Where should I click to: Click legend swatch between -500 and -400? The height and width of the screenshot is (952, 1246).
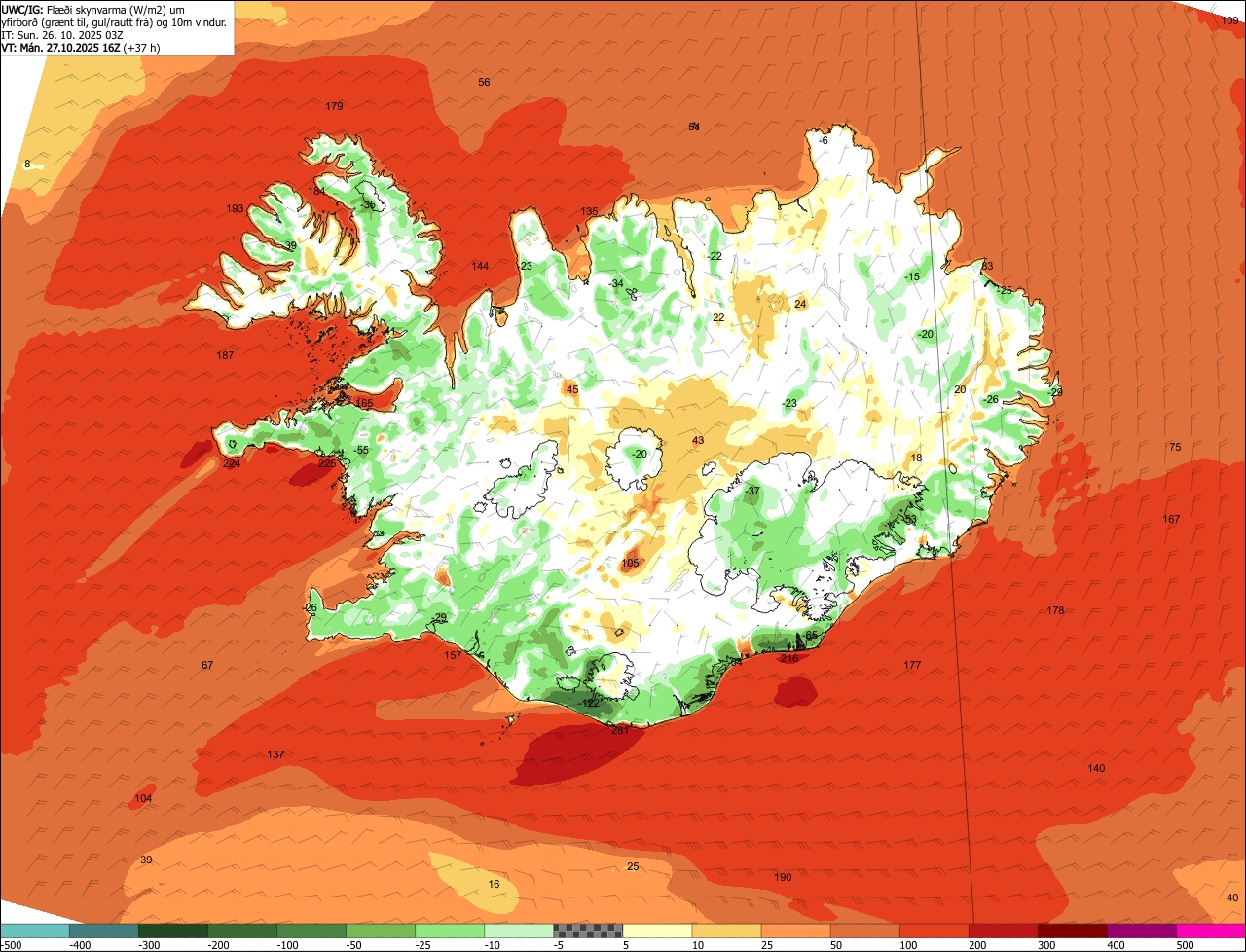pyautogui.click(x=34, y=931)
